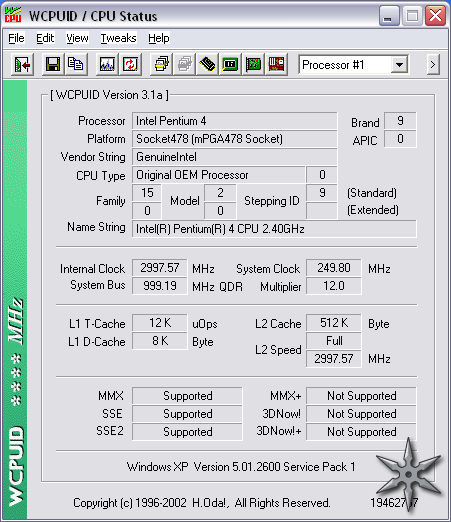451x522 pixels.
Task: Click the copy to clipboard icon
Action: (x=76, y=64)
